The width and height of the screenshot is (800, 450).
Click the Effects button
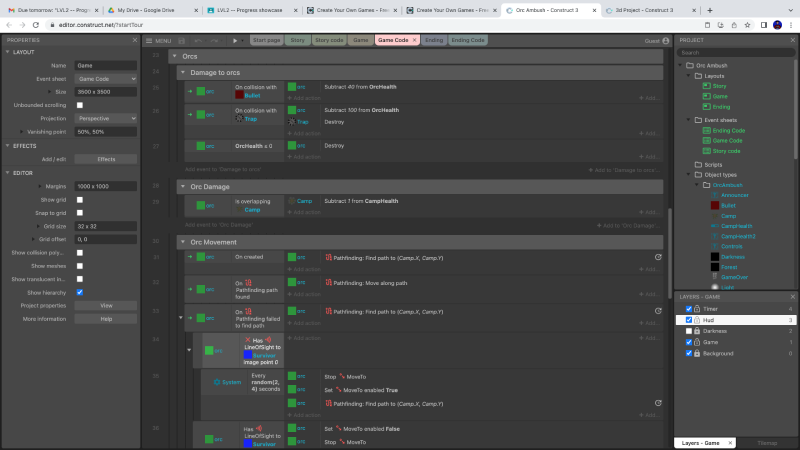click(105, 159)
